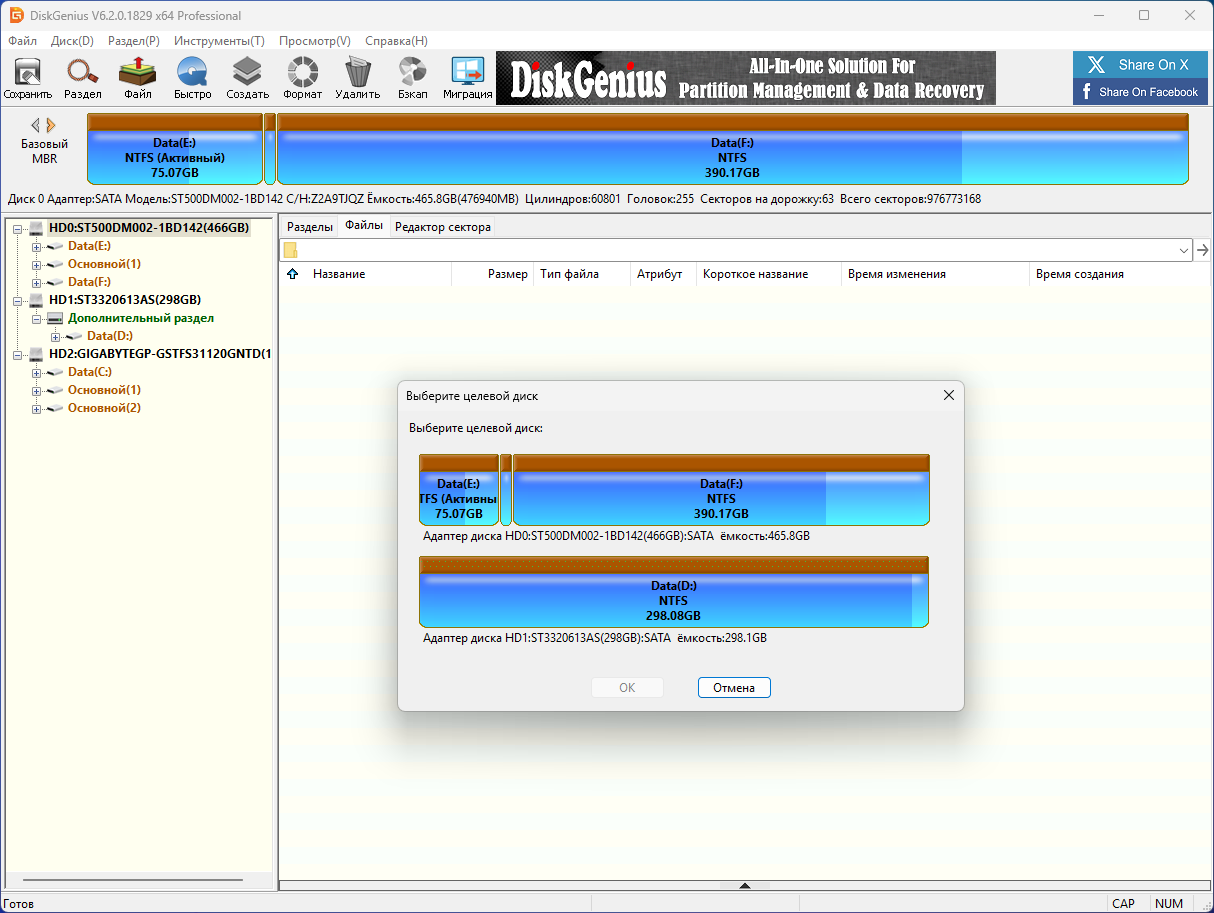Switch to the Редактор сектора tab
1214x913 pixels.
point(443,227)
